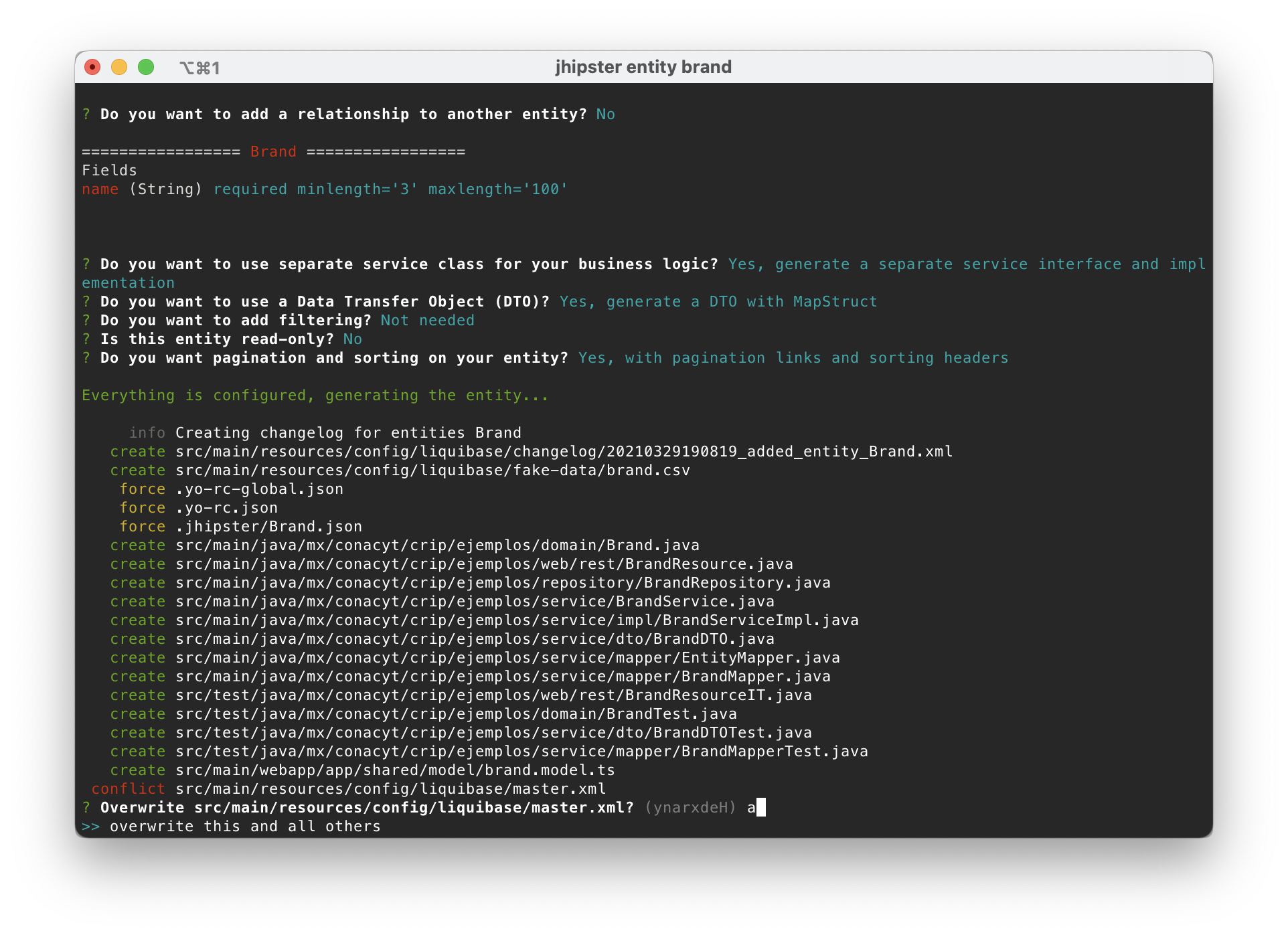The image size is (1288, 937).
Task: Click the '.jhipster/Brand.json' force line
Action: [x=241, y=527]
